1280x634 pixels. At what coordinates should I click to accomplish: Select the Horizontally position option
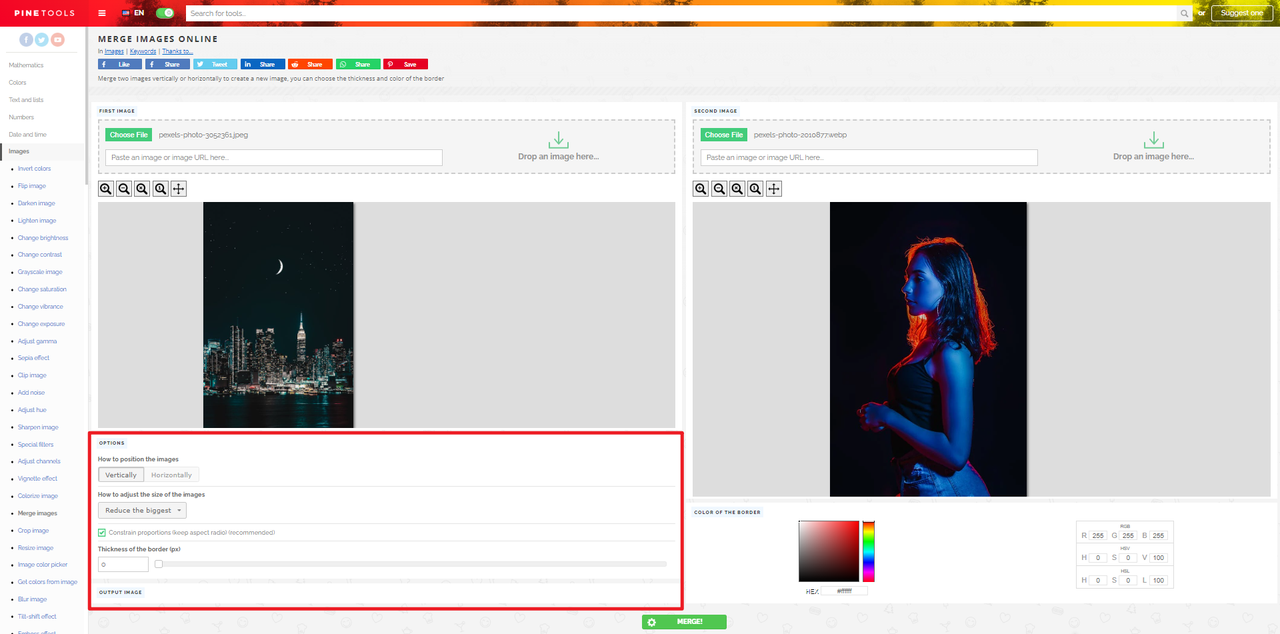(172, 475)
